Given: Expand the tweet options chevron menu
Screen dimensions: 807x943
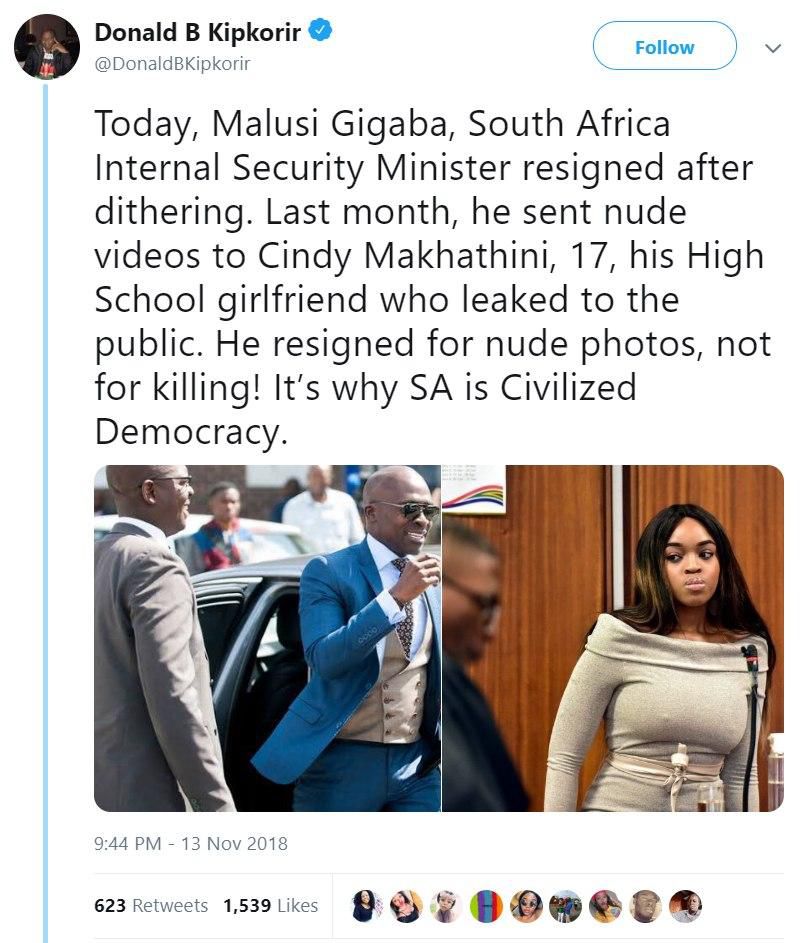Looking at the screenshot, I should [x=773, y=47].
